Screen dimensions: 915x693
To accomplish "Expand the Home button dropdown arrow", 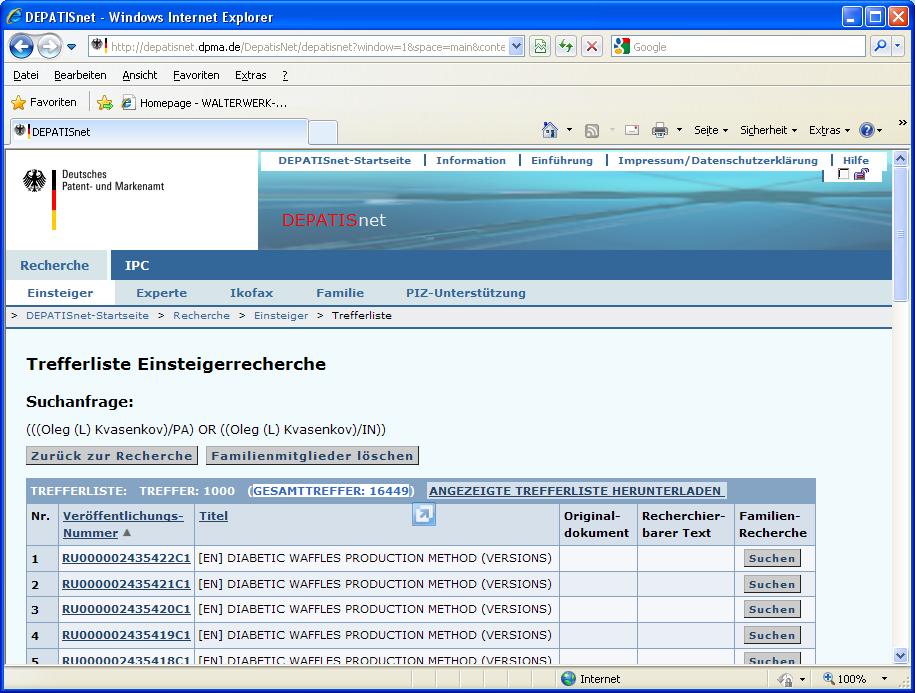I will tap(569, 130).
